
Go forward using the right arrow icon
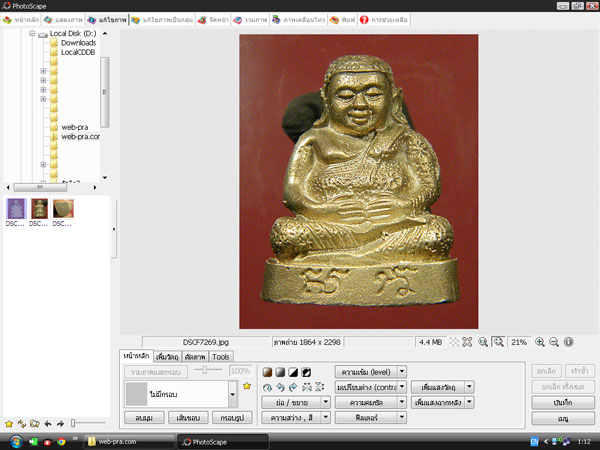60,424
